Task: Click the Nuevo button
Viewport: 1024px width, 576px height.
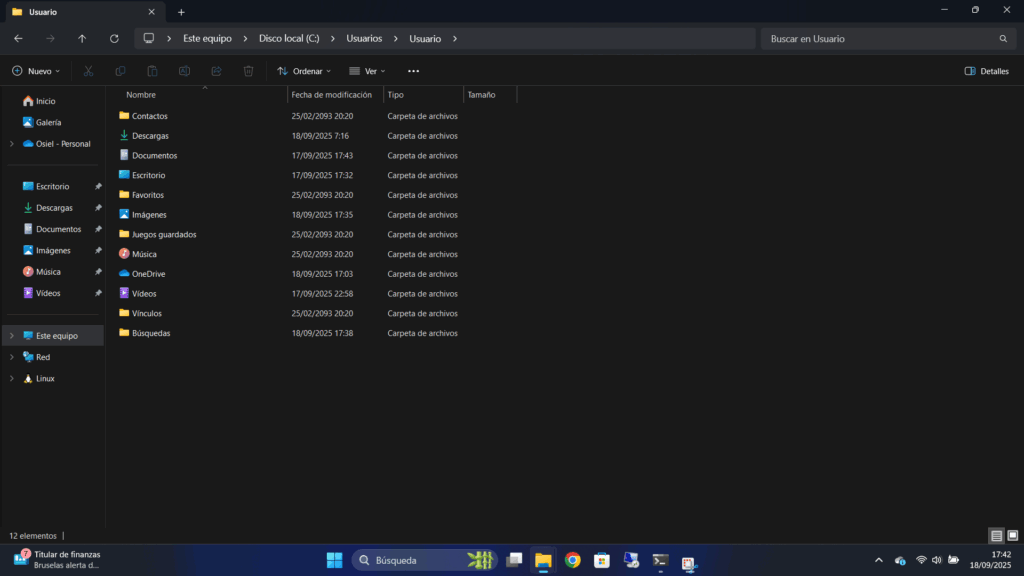Action: tap(36, 71)
